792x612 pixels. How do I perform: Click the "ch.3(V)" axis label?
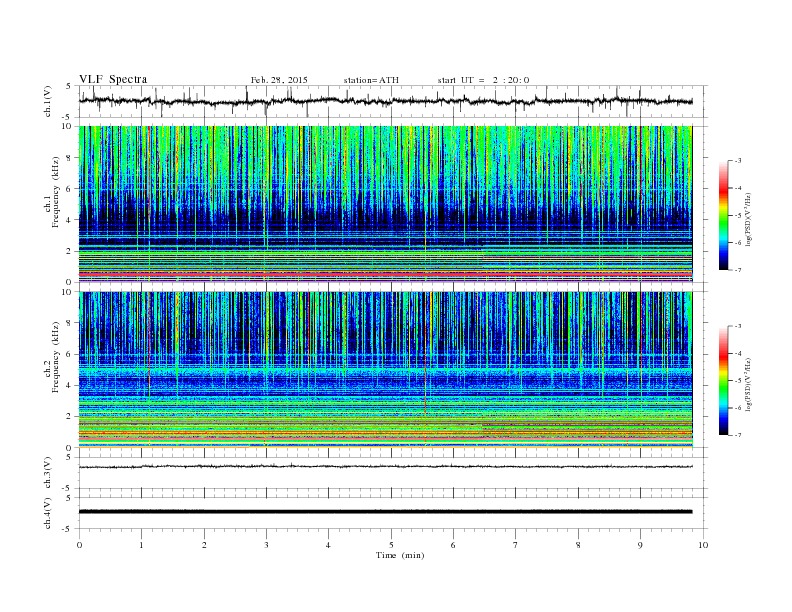pyautogui.click(x=48, y=472)
